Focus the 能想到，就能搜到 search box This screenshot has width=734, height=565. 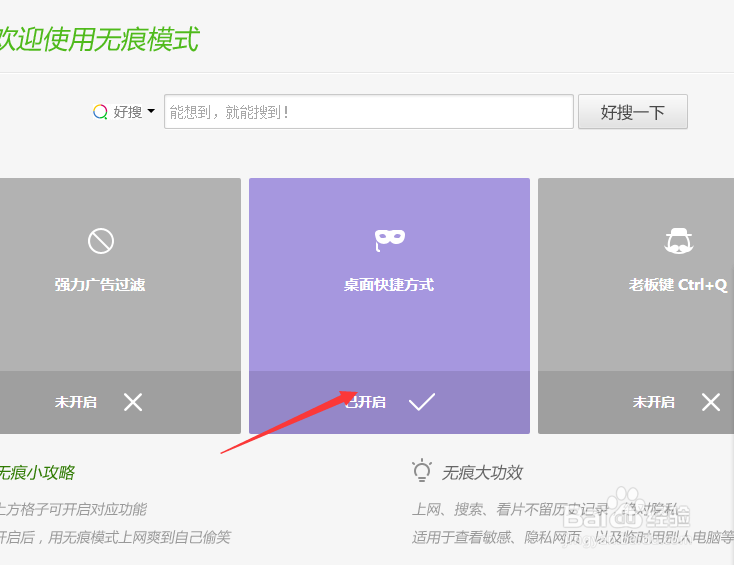pyautogui.click(x=368, y=111)
